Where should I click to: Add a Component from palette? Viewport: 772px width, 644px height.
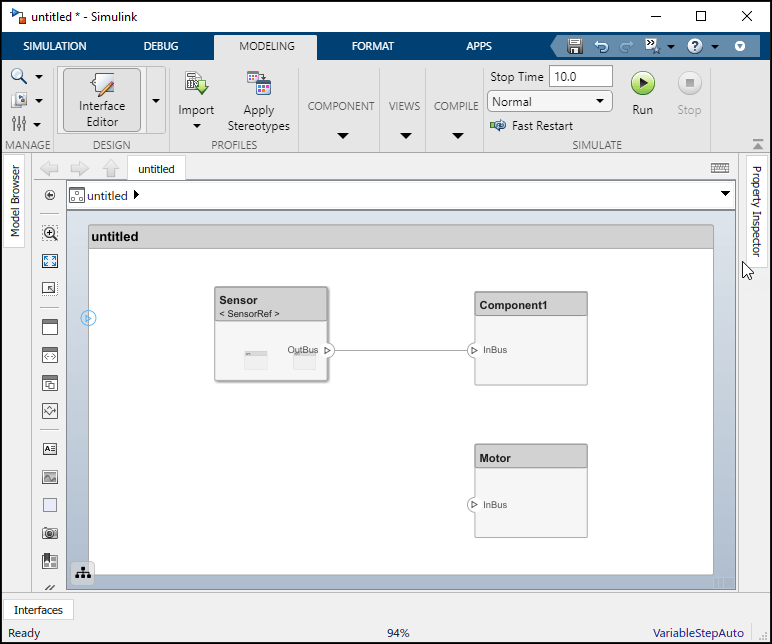click(50, 327)
